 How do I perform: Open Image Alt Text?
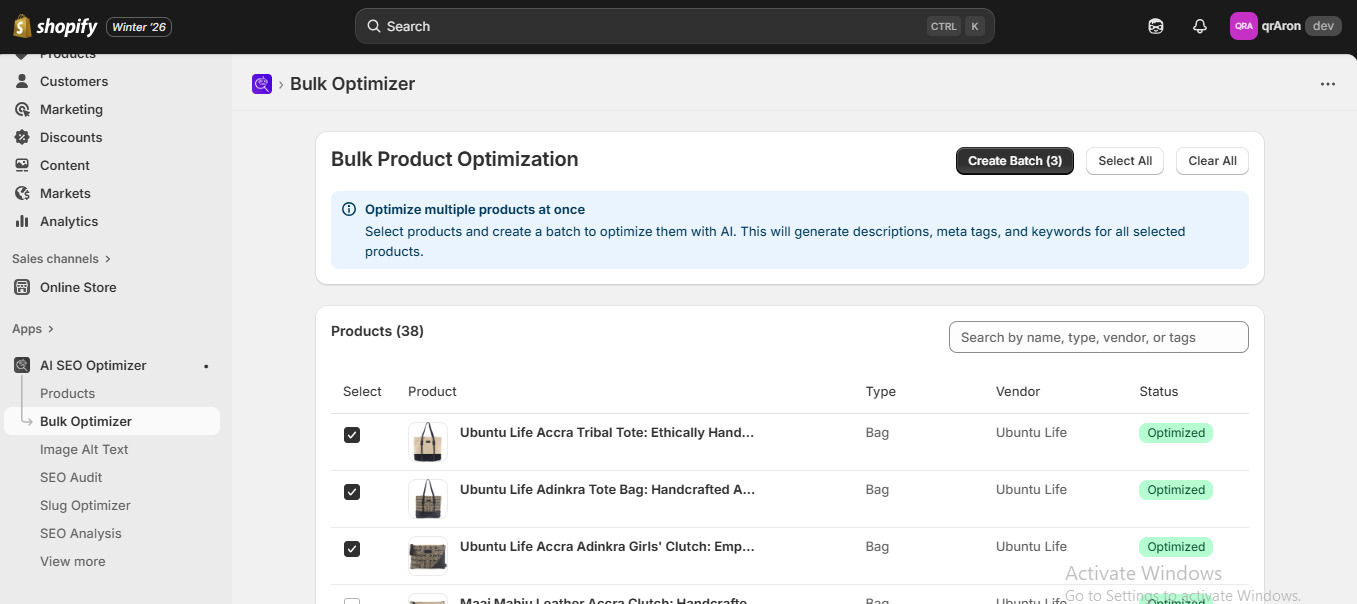[x=84, y=449]
